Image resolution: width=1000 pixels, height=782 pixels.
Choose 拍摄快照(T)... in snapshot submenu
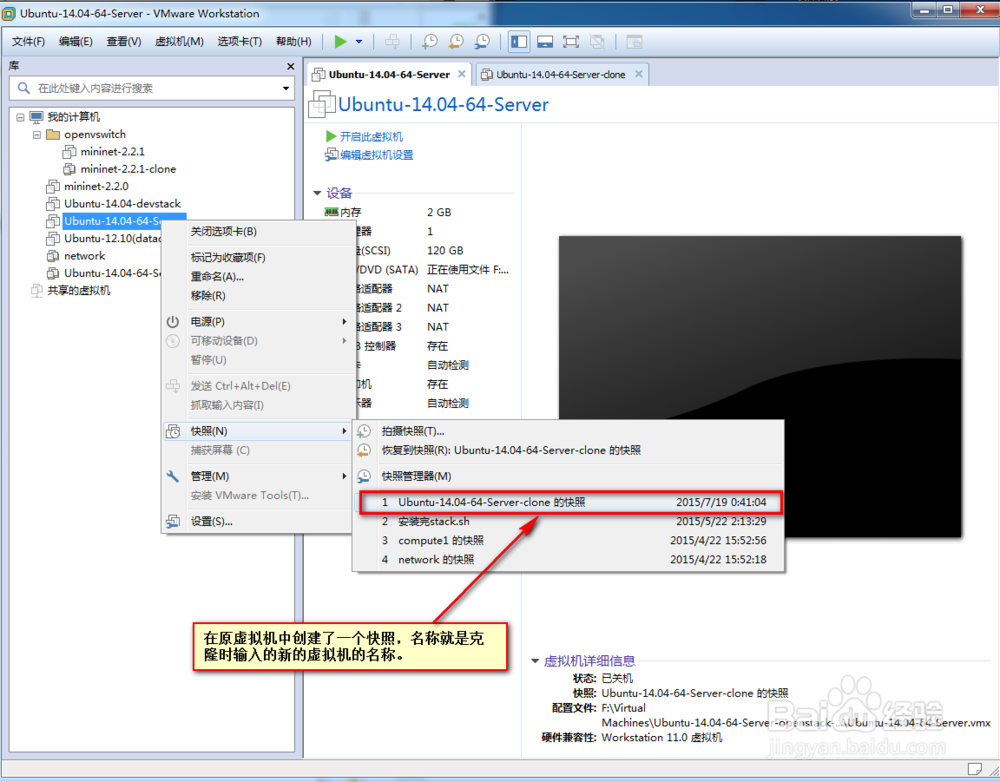pyautogui.click(x=568, y=432)
